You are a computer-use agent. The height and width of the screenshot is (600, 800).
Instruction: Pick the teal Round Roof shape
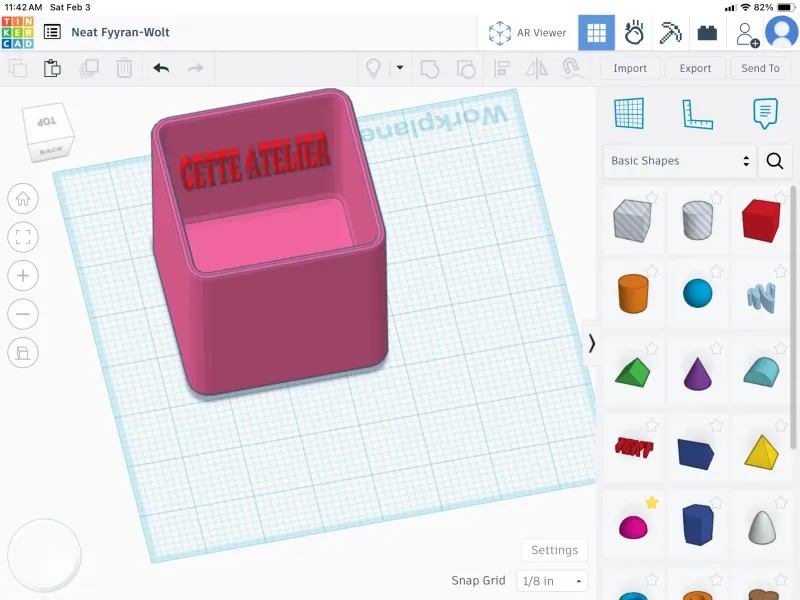(761, 371)
